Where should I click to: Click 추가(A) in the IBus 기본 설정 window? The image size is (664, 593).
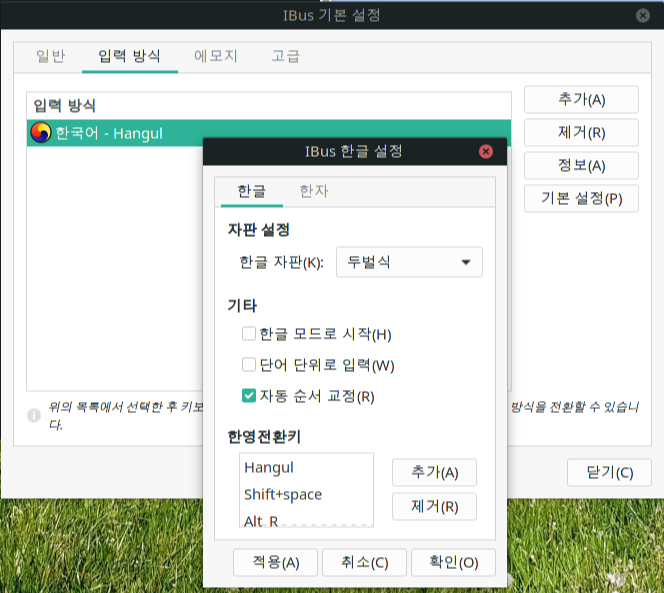[x=581, y=100]
